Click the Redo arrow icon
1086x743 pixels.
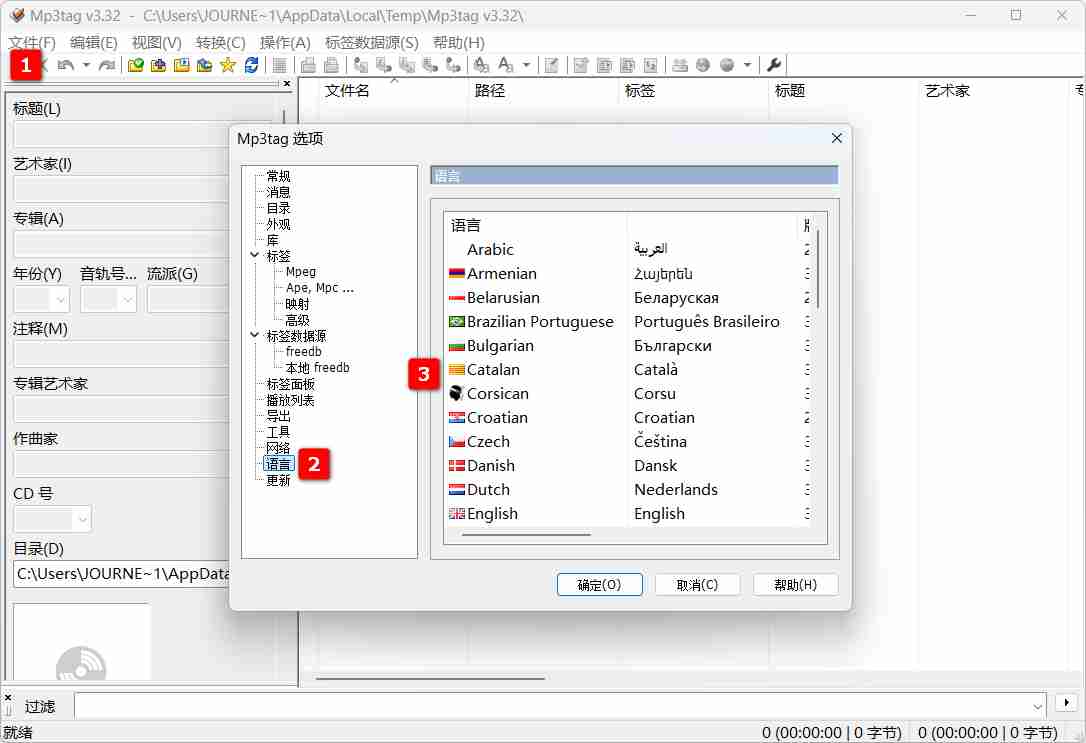coord(106,65)
